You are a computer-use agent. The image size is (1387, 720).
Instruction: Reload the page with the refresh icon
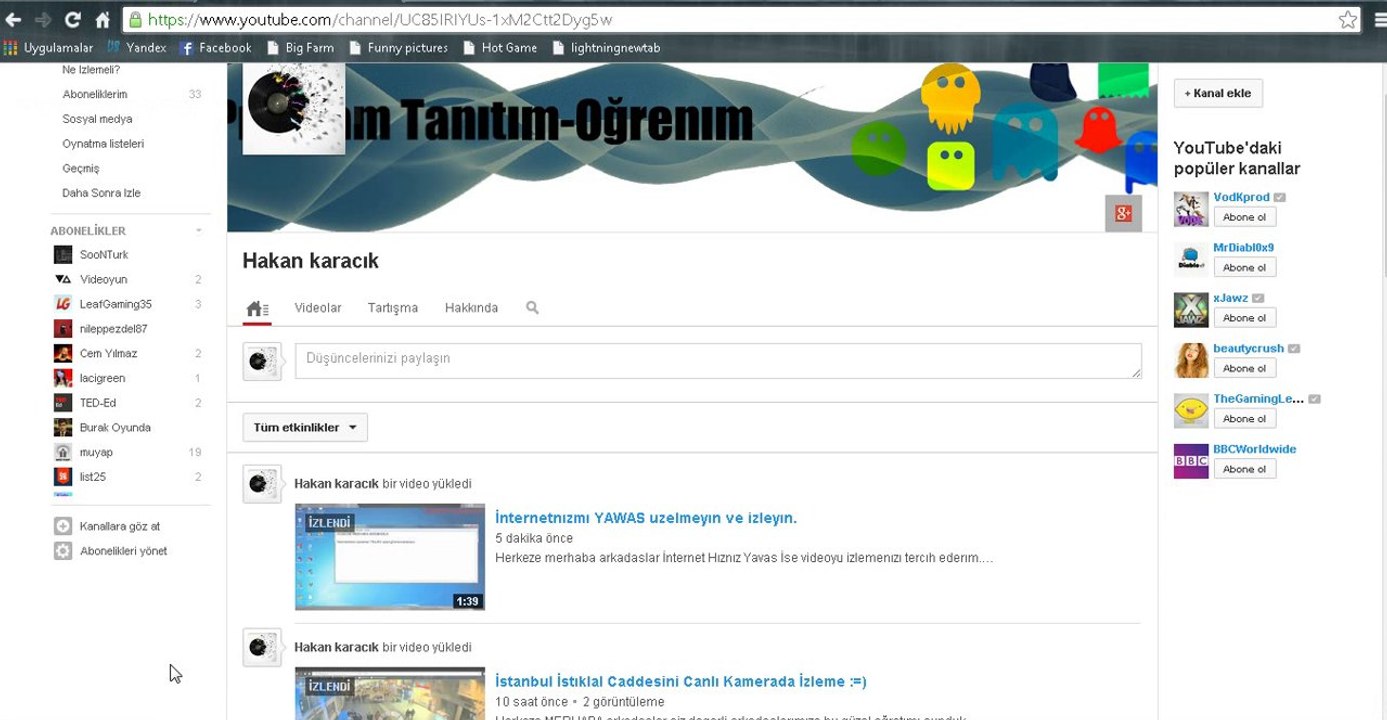click(x=72, y=19)
